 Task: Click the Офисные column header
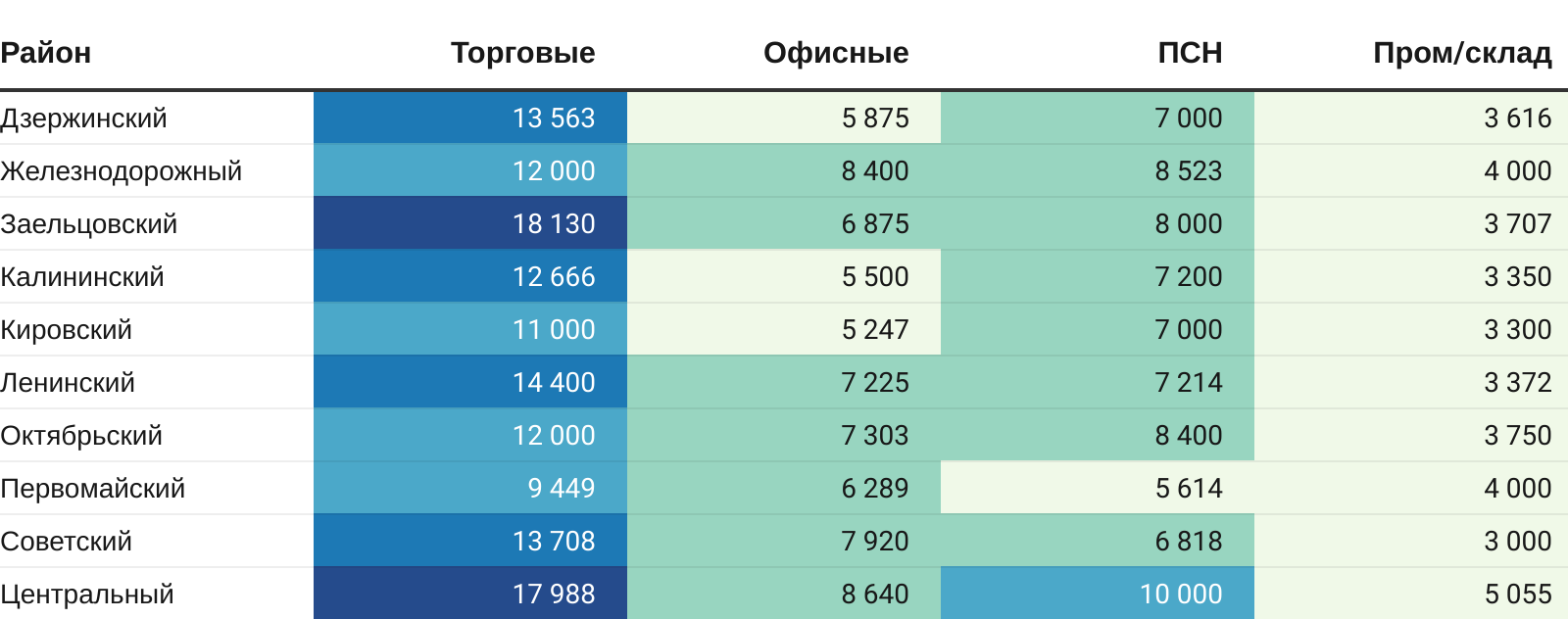(836, 53)
